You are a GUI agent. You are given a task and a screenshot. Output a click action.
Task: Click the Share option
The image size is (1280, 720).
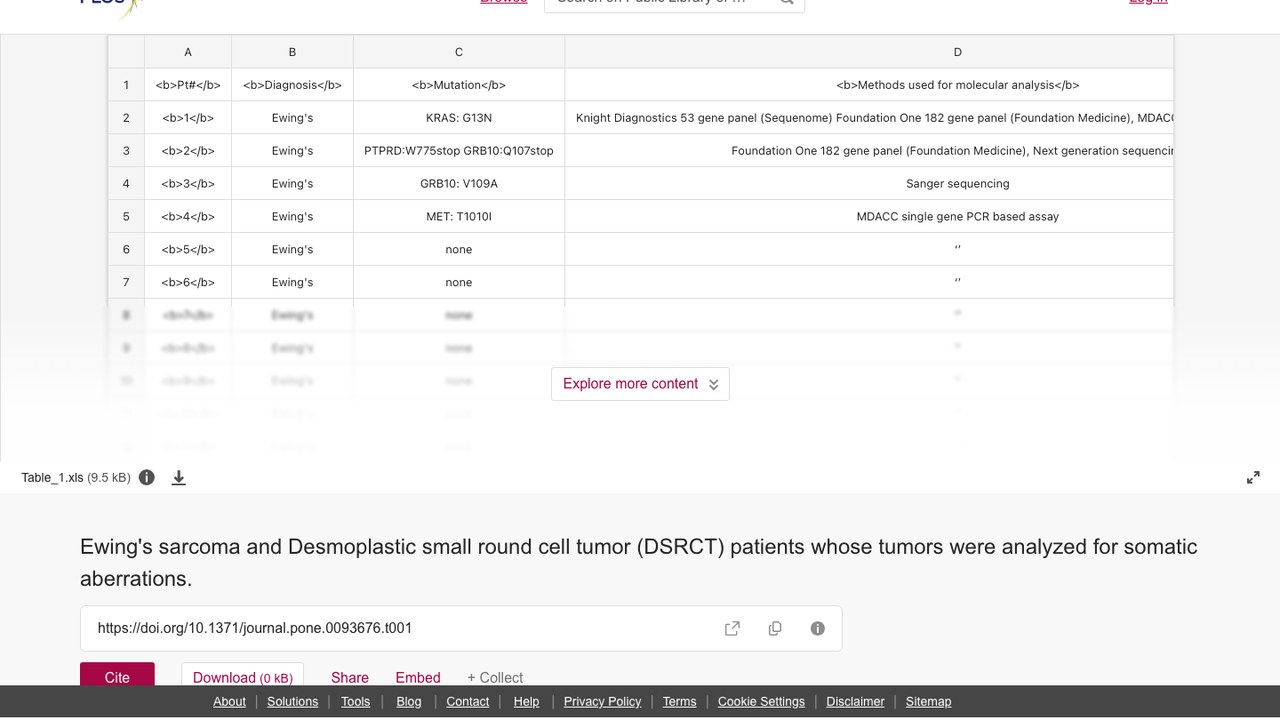(350, 677)
